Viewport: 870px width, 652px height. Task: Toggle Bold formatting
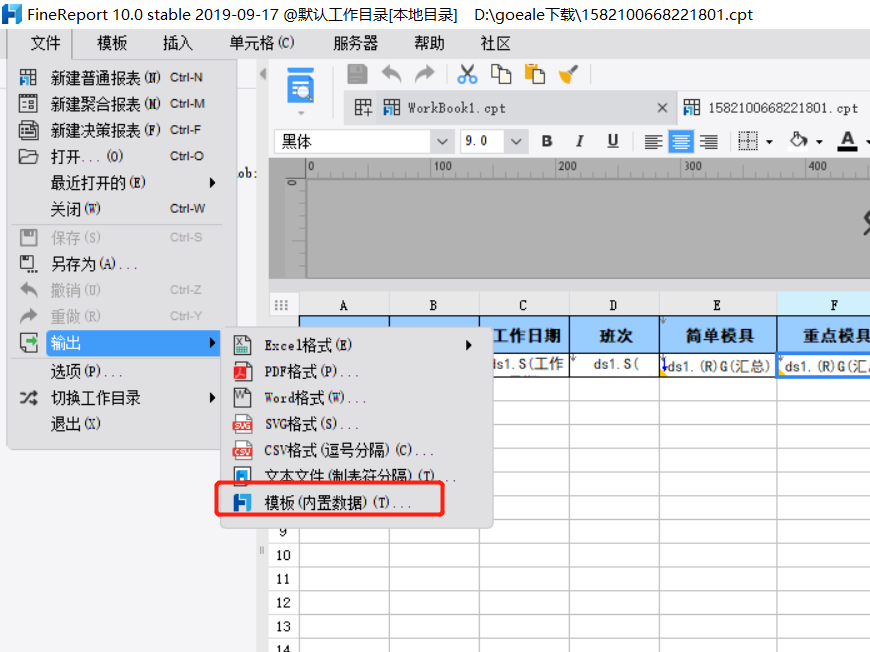[547, 141]
